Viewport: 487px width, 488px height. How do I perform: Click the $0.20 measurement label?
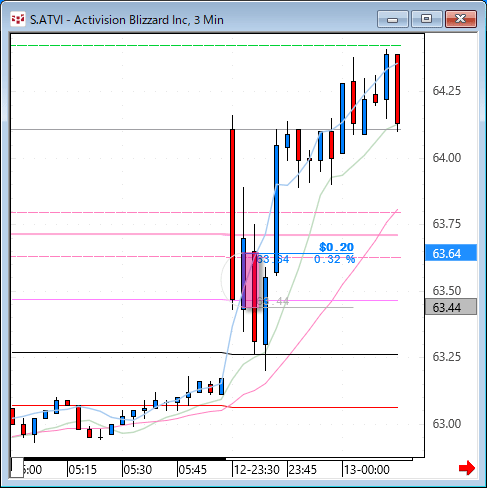(x=336, y=247)
